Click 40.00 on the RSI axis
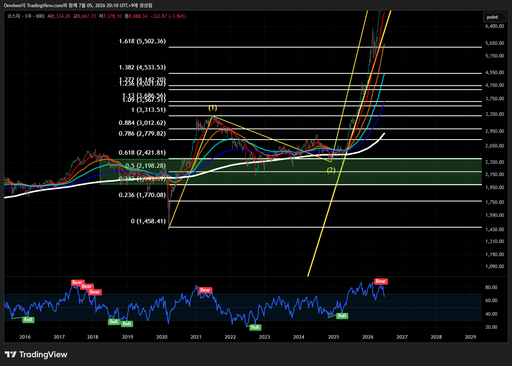This screenshot has height=366, width=512. 491,314
